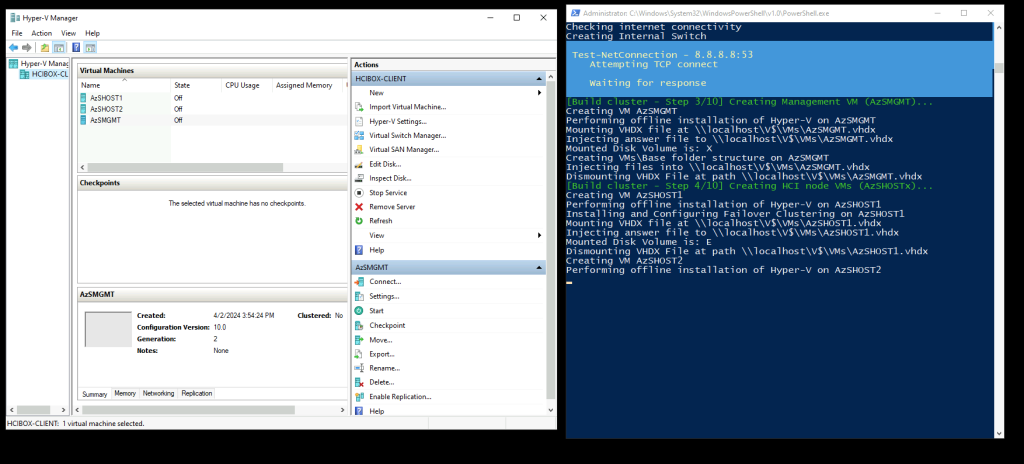Sort virtual machines by Name column
This screenshot has width=1024, height=464.
point(123,85)
